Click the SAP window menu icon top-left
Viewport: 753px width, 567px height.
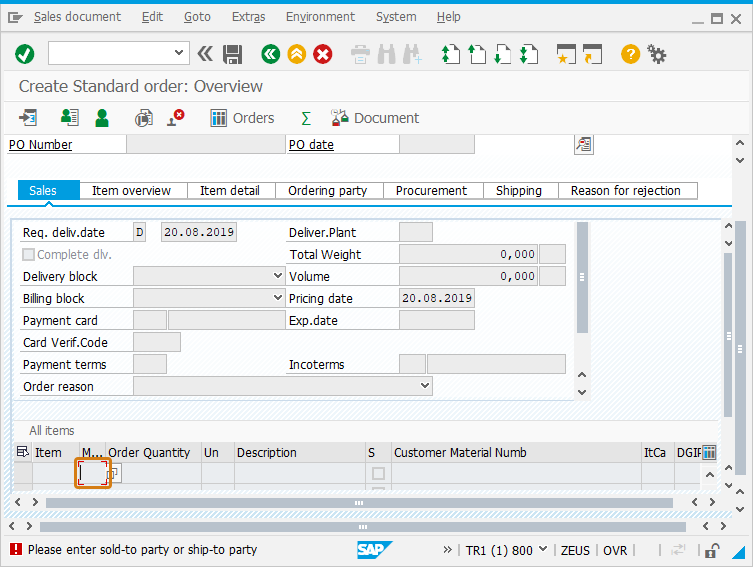[15, 18]
